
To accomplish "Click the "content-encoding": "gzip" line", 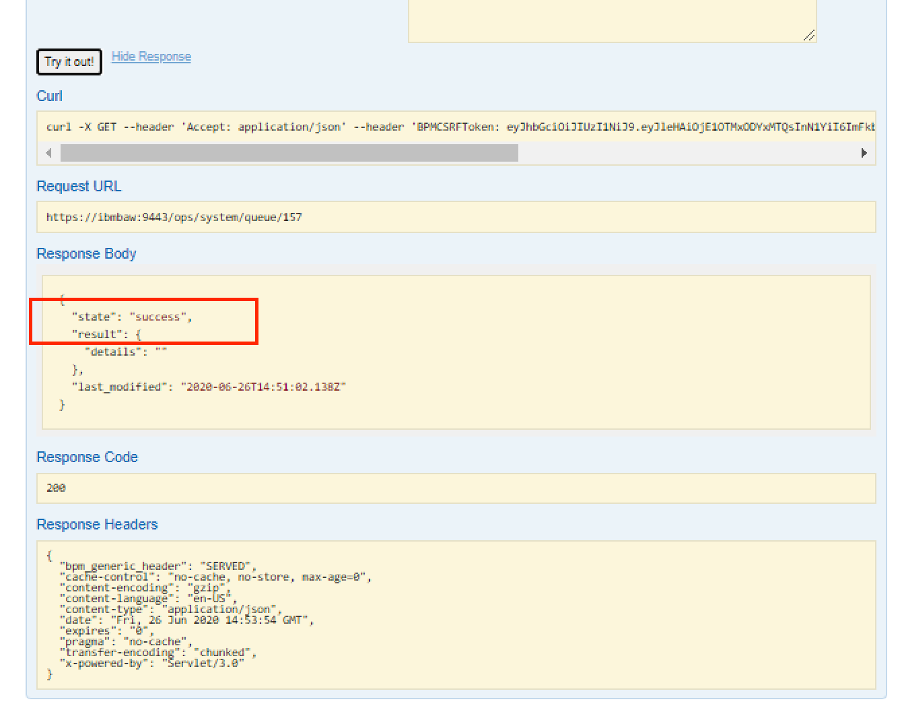I will coord(145,588).
